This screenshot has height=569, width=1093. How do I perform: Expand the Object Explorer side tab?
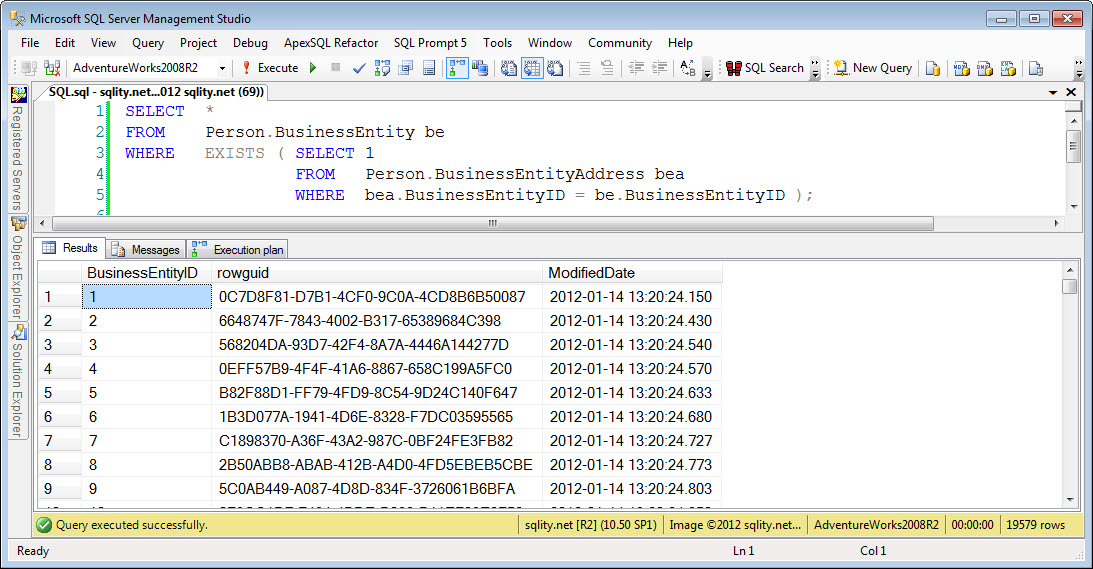coord(17,268)
